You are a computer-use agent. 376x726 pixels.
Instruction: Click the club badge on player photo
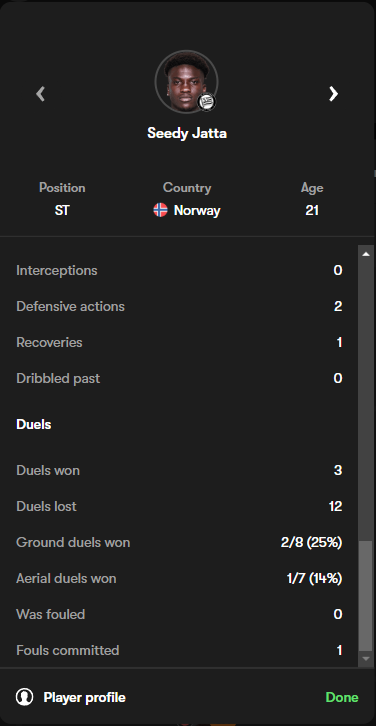207,102
